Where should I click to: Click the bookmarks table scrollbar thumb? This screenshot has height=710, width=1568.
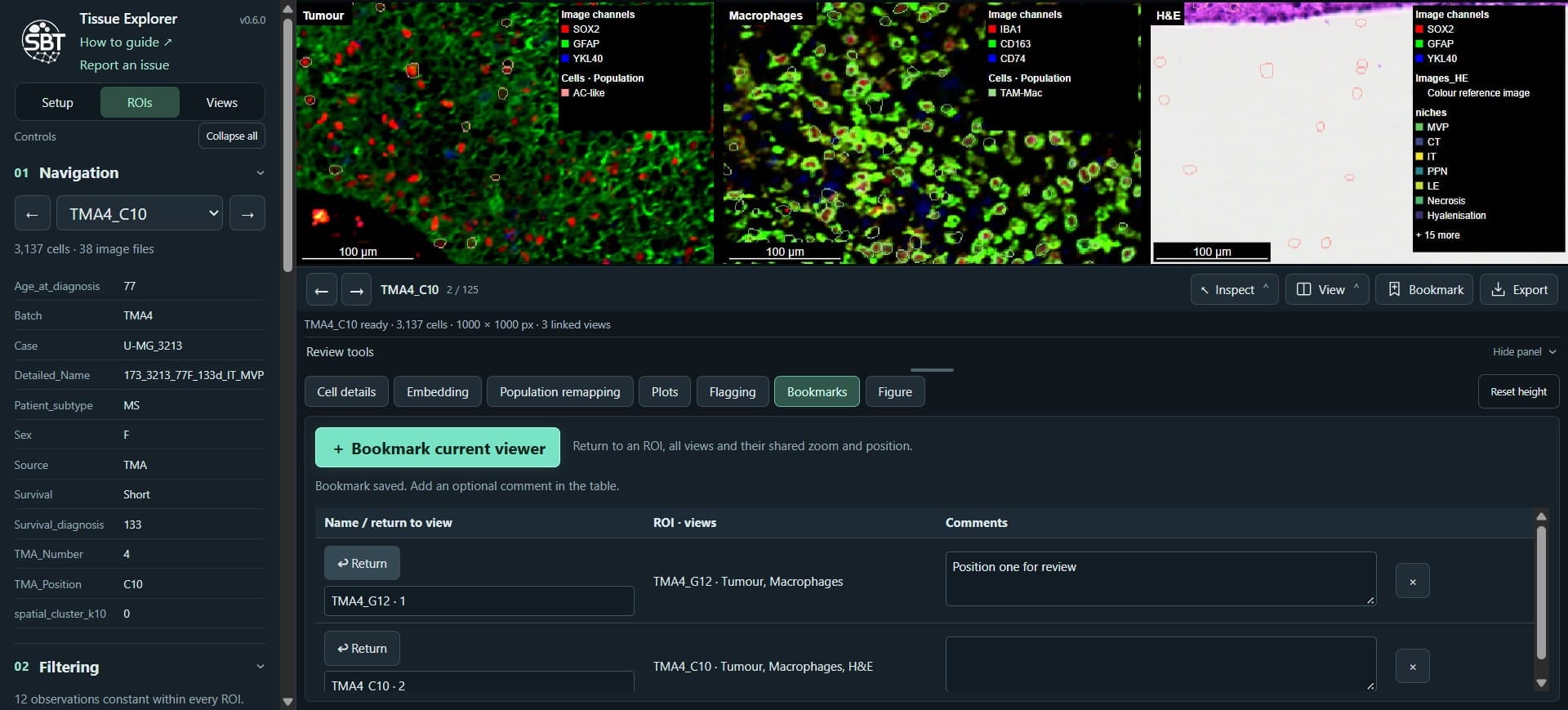coord(1541,592)
